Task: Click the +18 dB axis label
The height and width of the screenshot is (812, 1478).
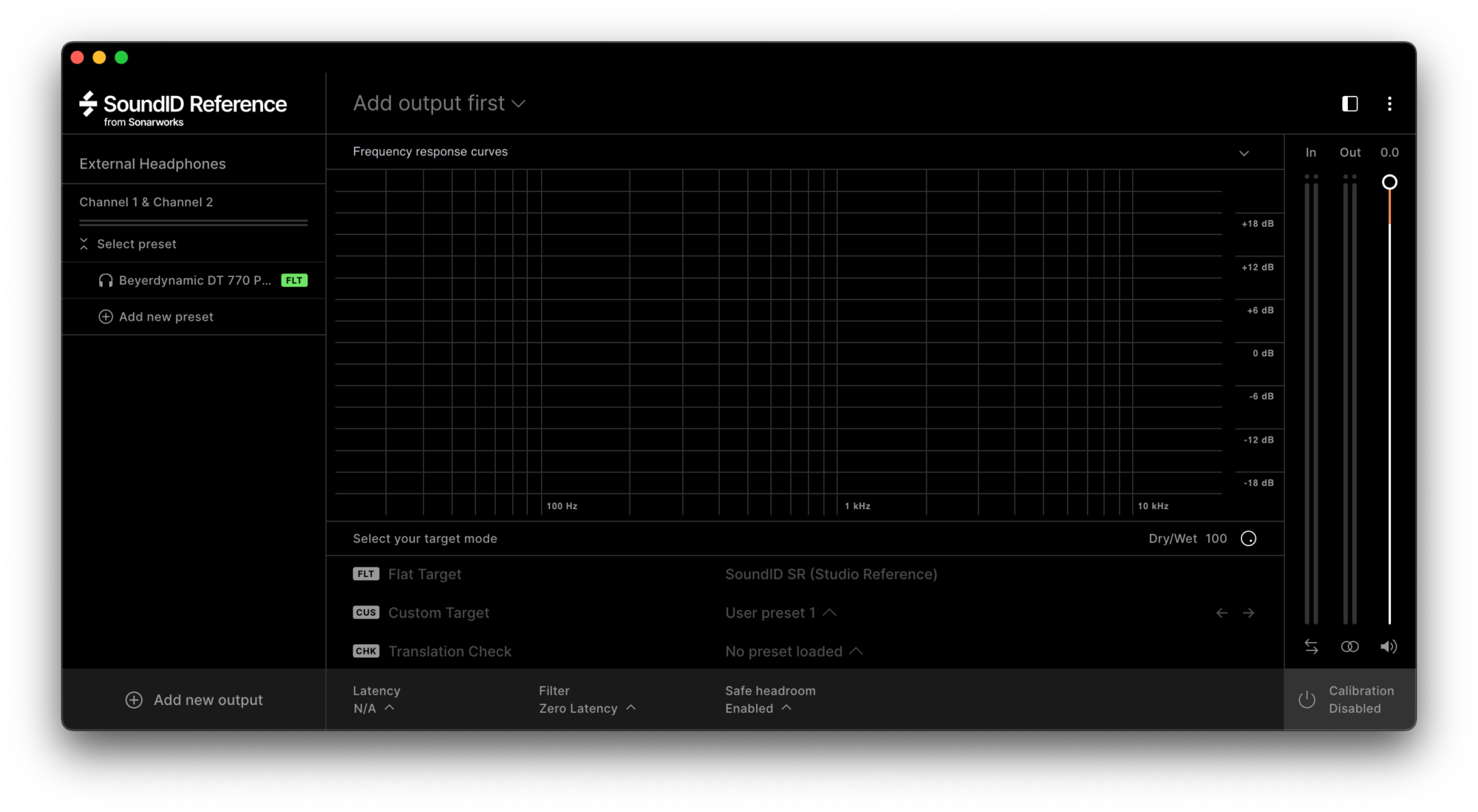Action: click(1257, 224)
